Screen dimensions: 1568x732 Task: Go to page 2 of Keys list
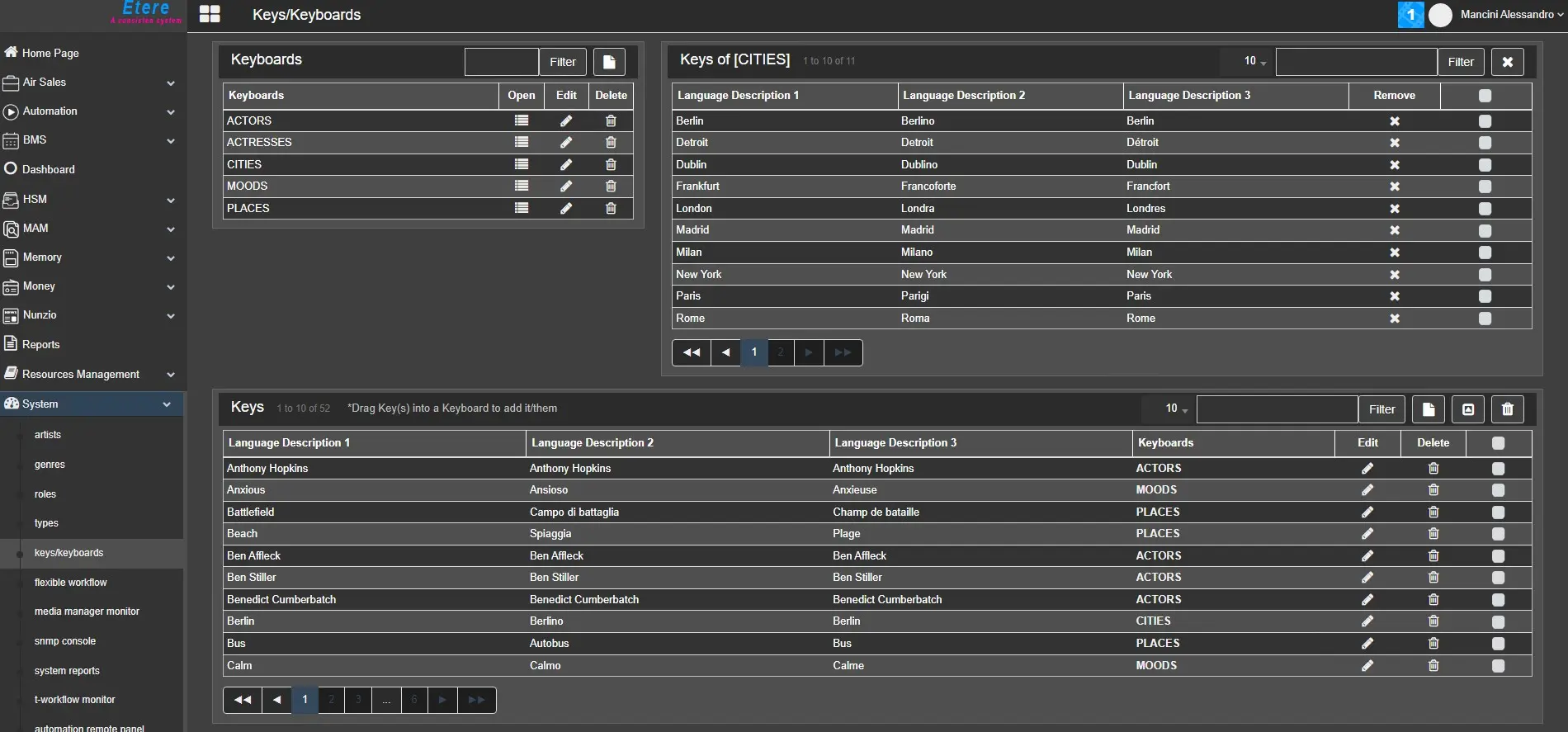332,700
